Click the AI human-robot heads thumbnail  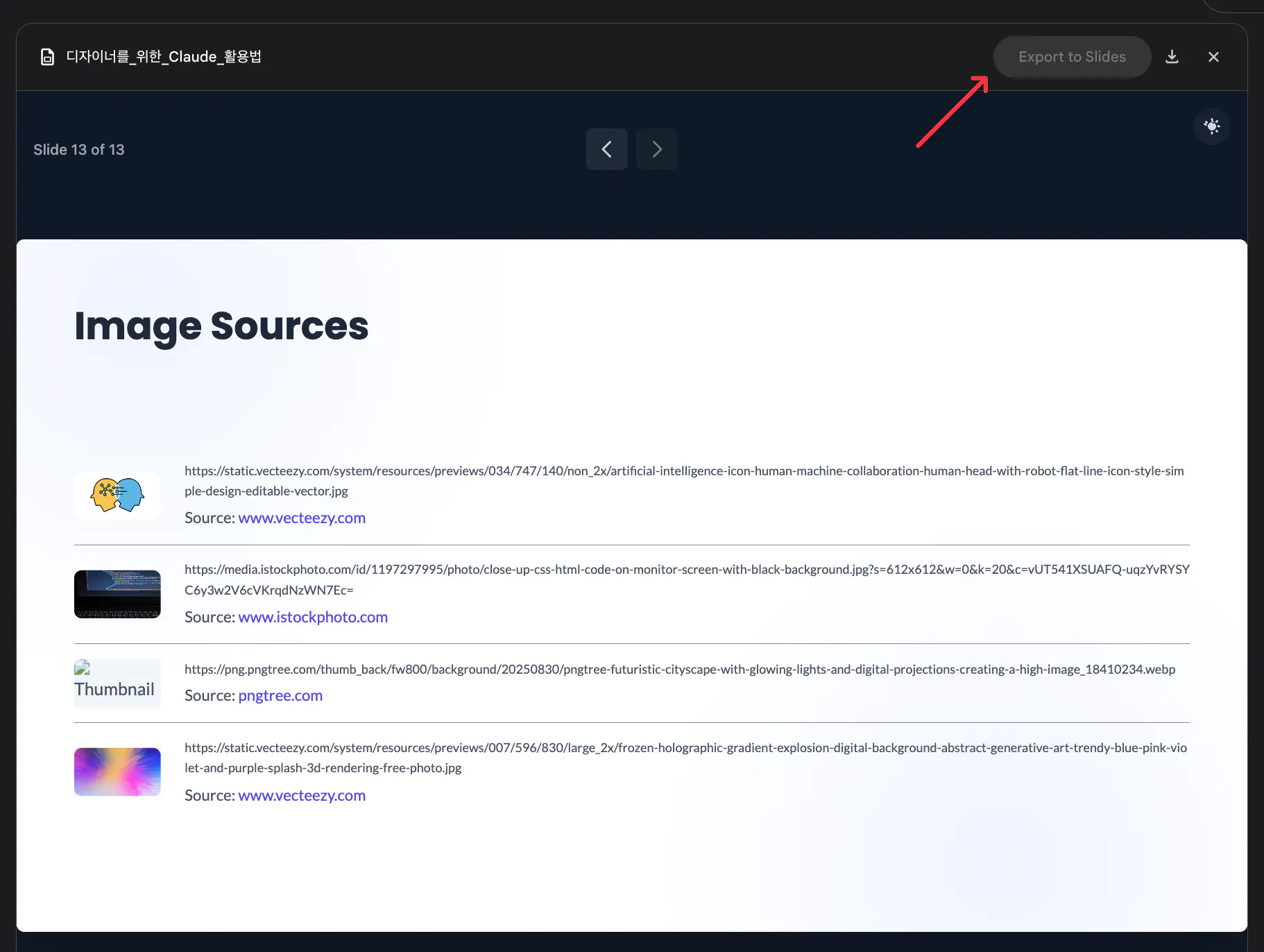tap(117, 495)
